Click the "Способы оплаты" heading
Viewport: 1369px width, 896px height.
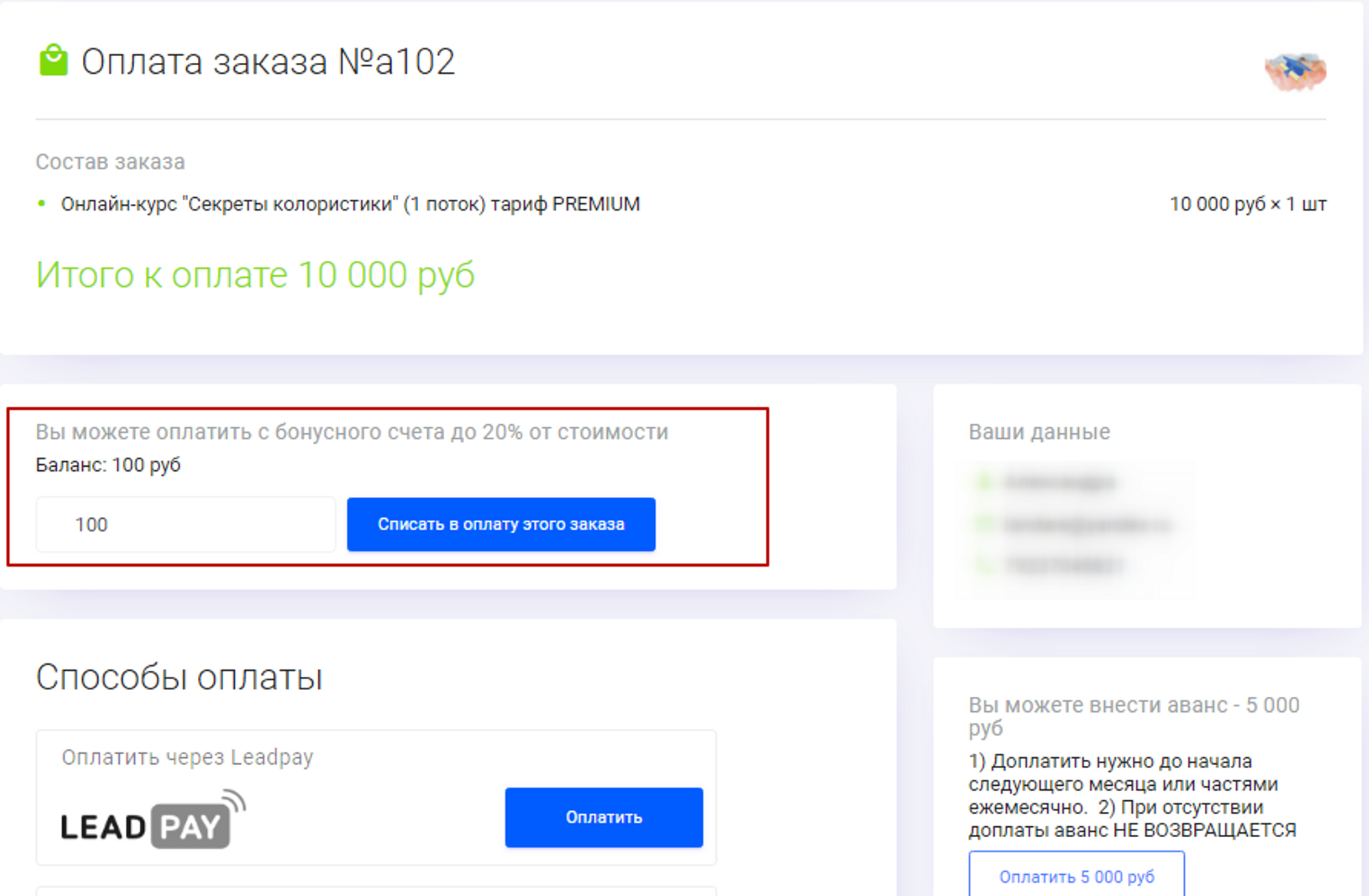tap(179, 677)
